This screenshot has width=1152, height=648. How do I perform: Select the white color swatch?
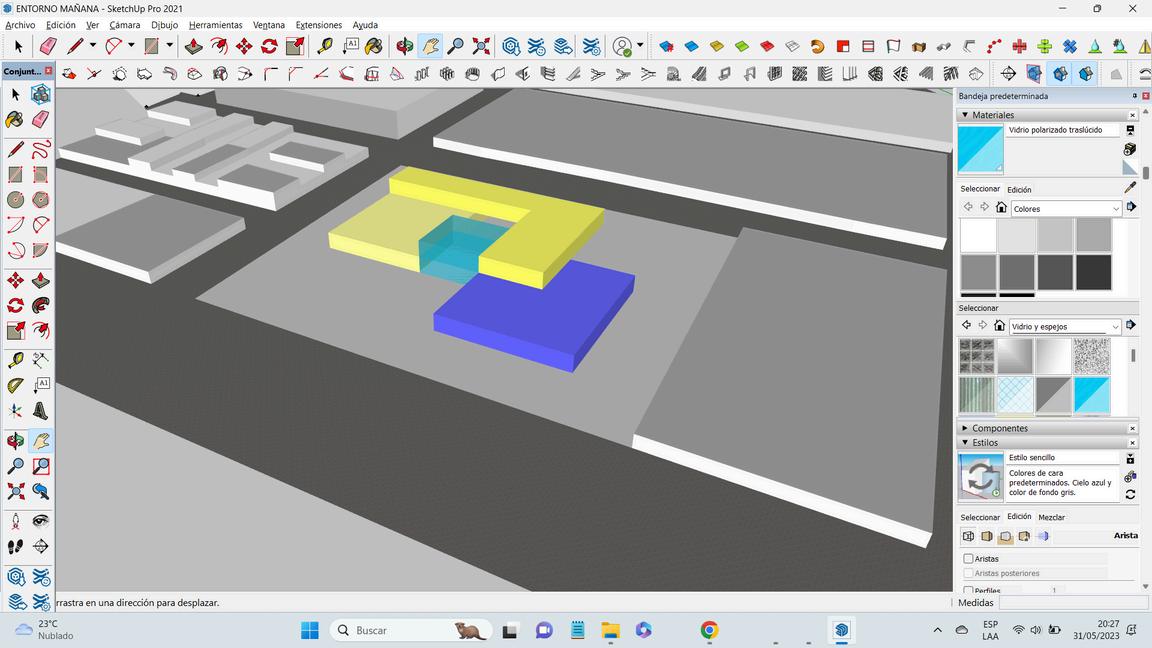pyautogui.click(x=978, y=236)
